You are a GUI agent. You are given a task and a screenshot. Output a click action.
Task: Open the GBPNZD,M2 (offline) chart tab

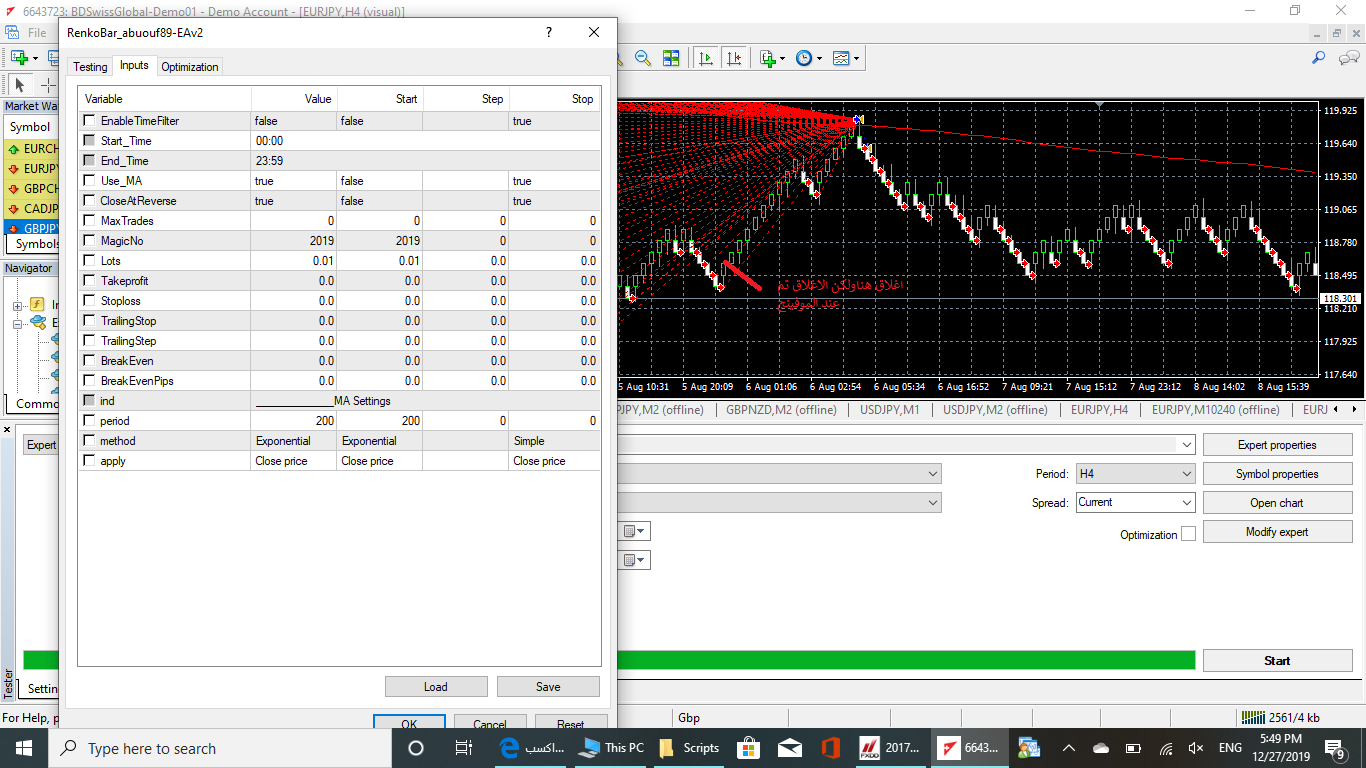click(x=781, y=410)
